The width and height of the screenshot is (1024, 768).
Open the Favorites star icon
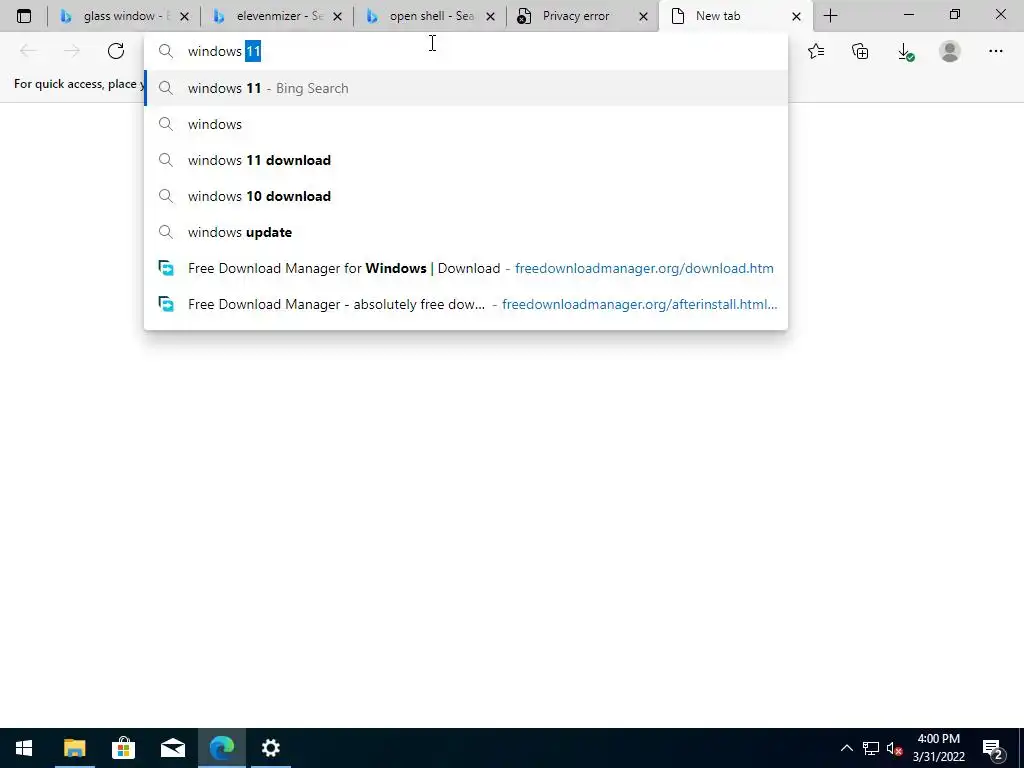pos(816,51)
